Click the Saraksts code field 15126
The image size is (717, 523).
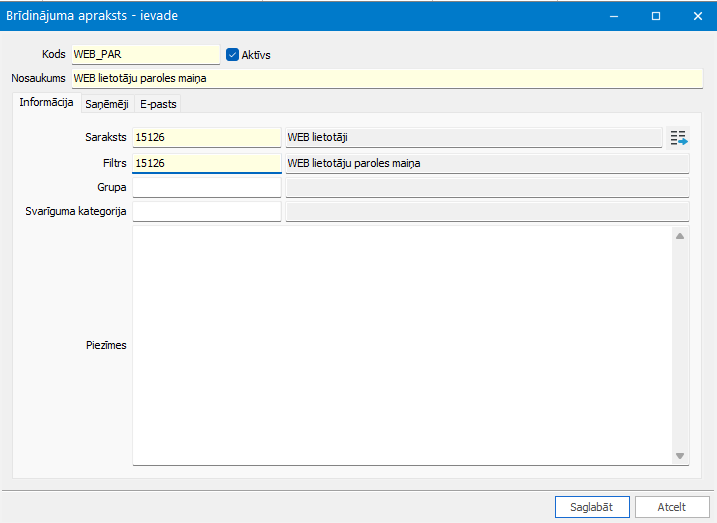point(206,138)
